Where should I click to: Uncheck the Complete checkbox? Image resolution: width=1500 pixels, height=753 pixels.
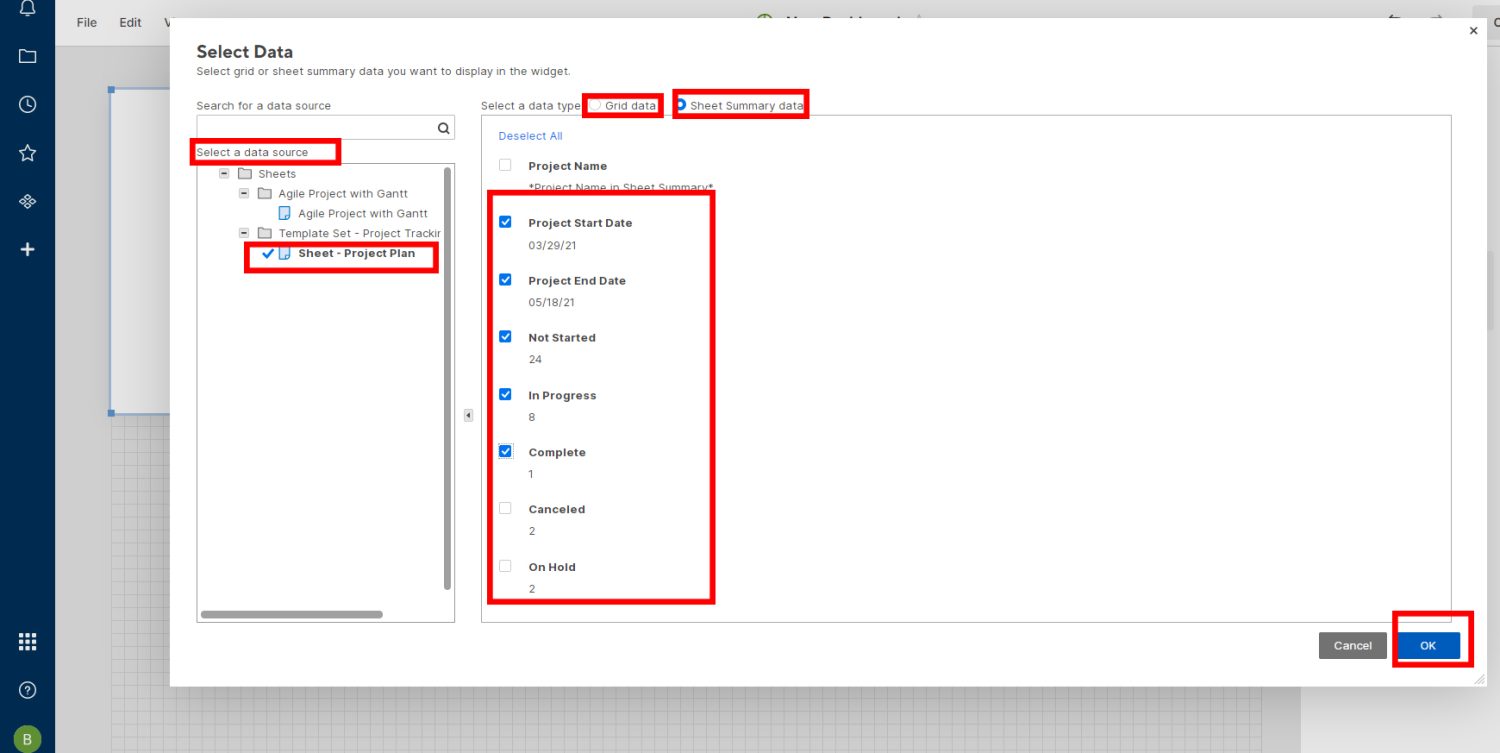click(x=505, y=451)
